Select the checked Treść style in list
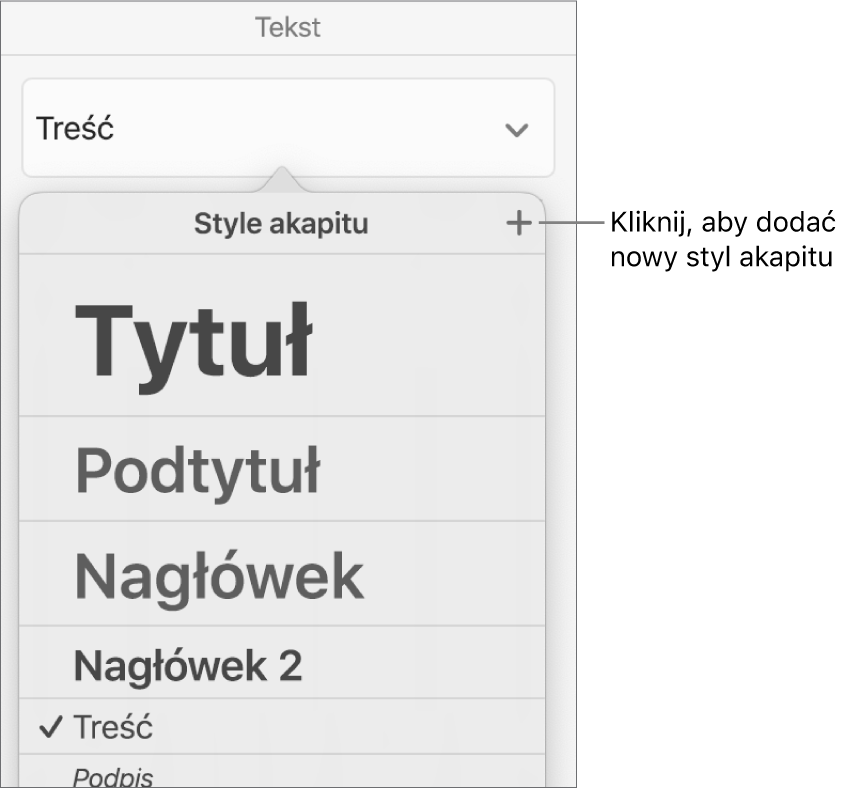 [282, 727]
